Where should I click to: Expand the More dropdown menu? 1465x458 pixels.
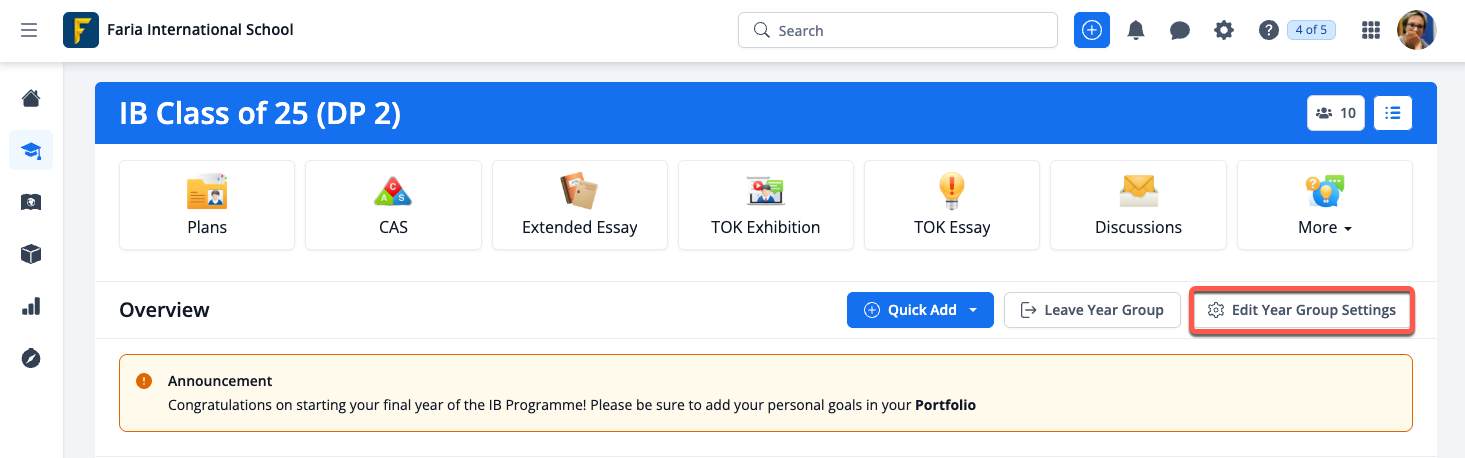1324,205
